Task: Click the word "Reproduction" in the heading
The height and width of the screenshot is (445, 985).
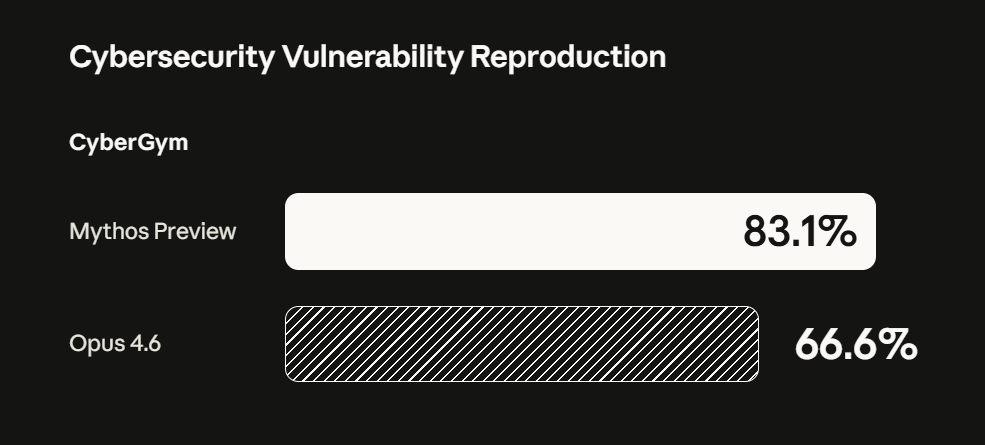Action: tap(568, 57)
